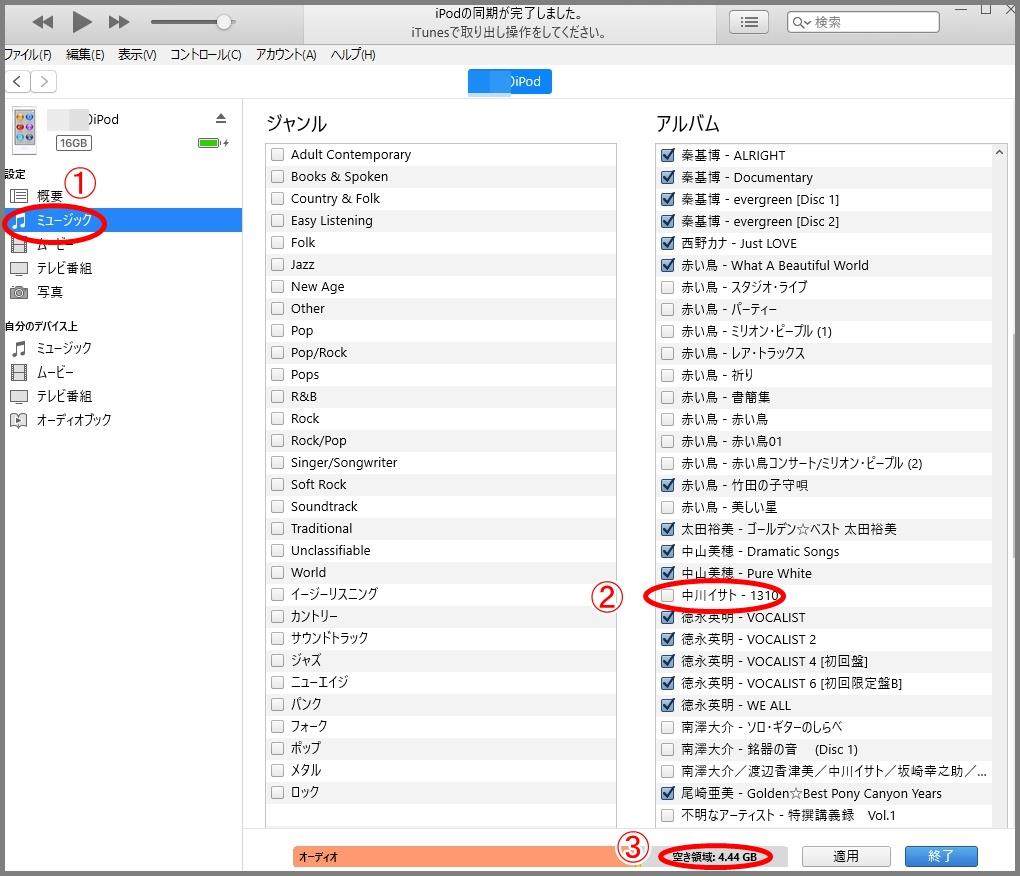1020x876 pixels.
Task: Check the Pop/Rock genre checkbox
Action: tap(278, 352)
